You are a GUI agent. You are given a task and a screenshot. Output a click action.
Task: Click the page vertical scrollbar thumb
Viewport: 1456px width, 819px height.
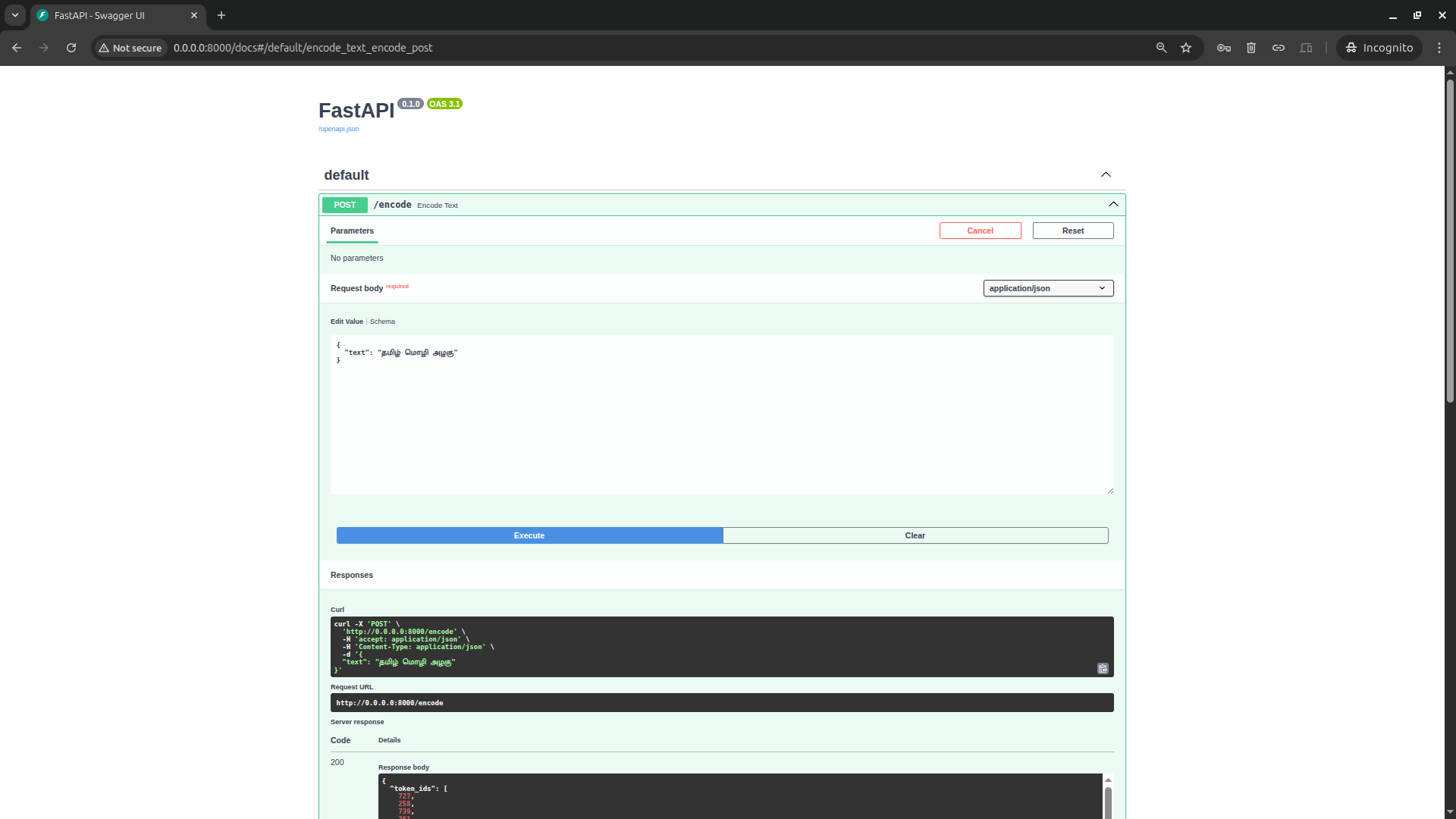point(1450,241)
